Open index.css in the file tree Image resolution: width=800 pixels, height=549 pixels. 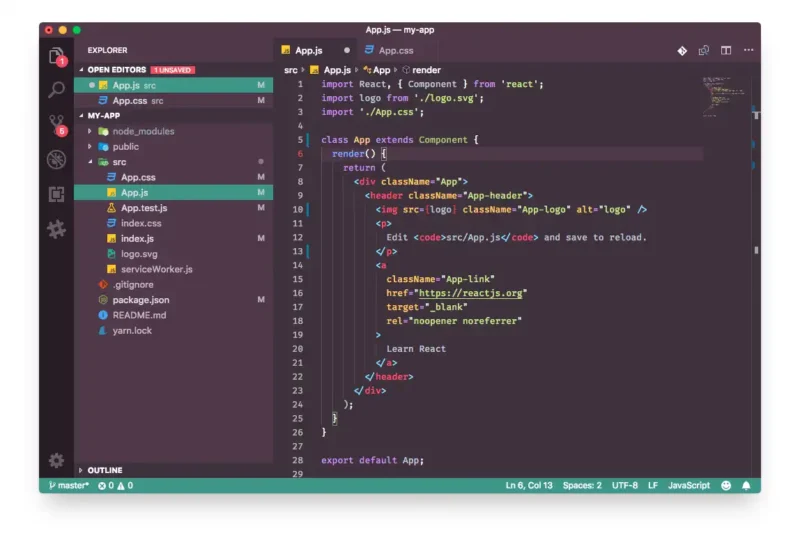(173, 223)
